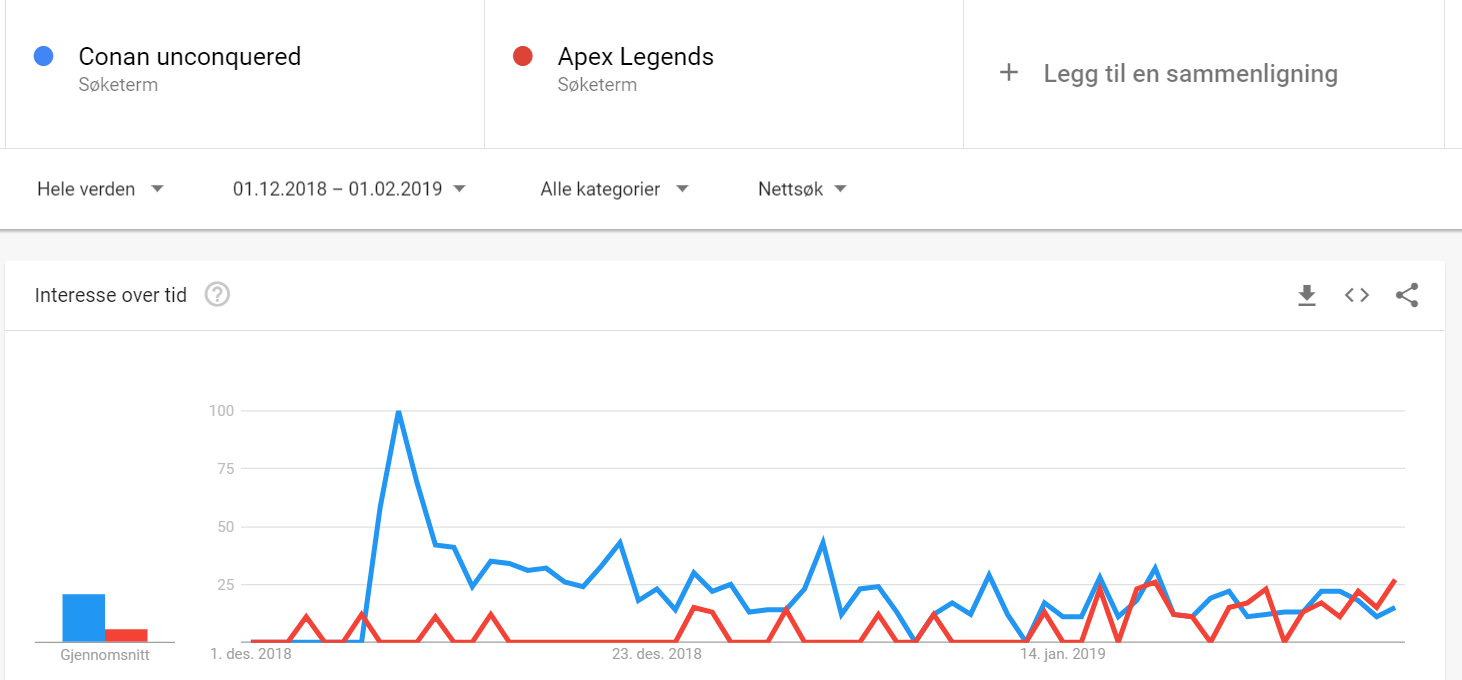Edit the Conan unconquered search term

pos(190,57)
